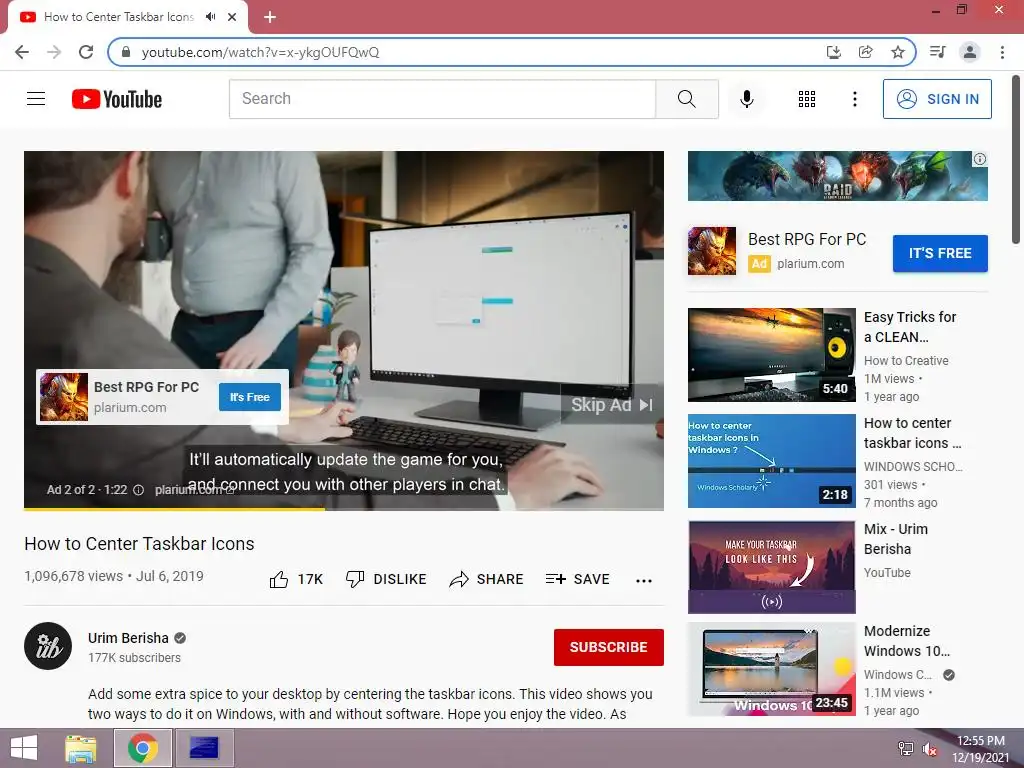Click the yellow ad progress bar
Screen dimensions: 1024x768
[174, 508]
